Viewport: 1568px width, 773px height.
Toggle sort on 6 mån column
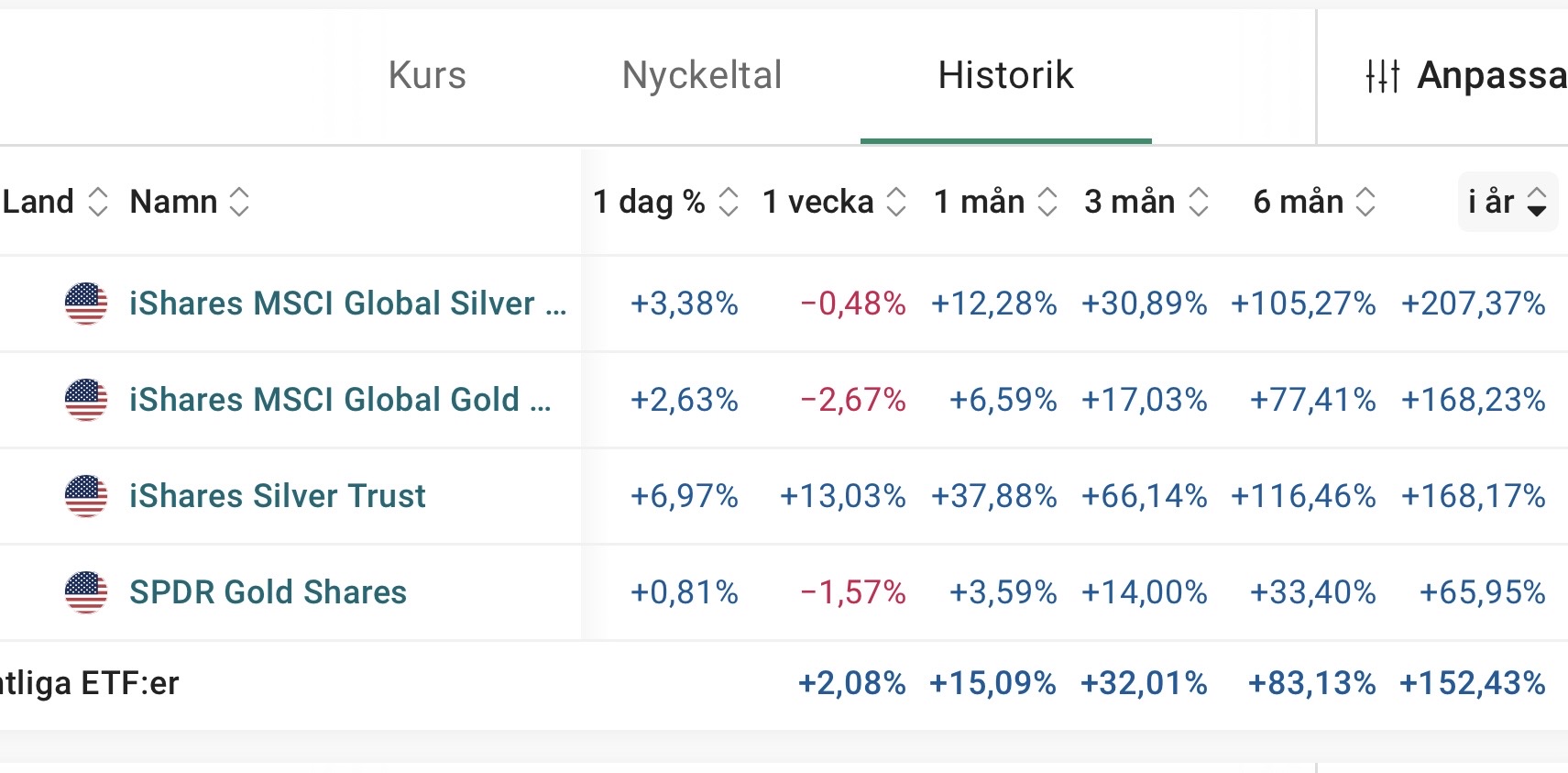point(1365,202)
